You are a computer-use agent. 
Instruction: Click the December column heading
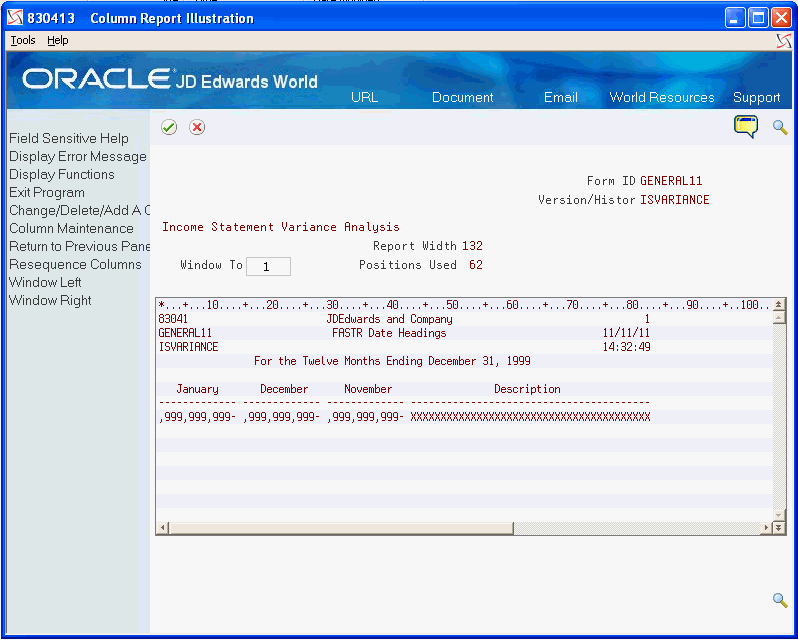click(x=284, y=389)
